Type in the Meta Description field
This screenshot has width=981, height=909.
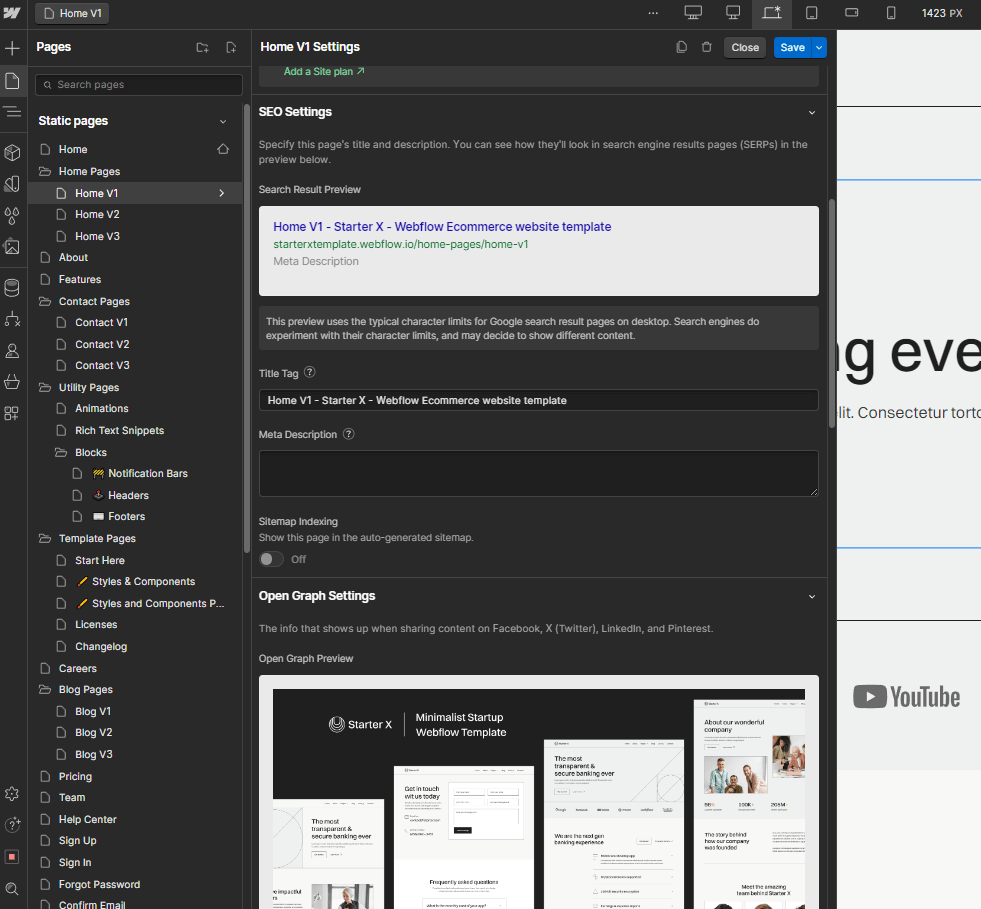pyautogui.click(x=539, y=470)
